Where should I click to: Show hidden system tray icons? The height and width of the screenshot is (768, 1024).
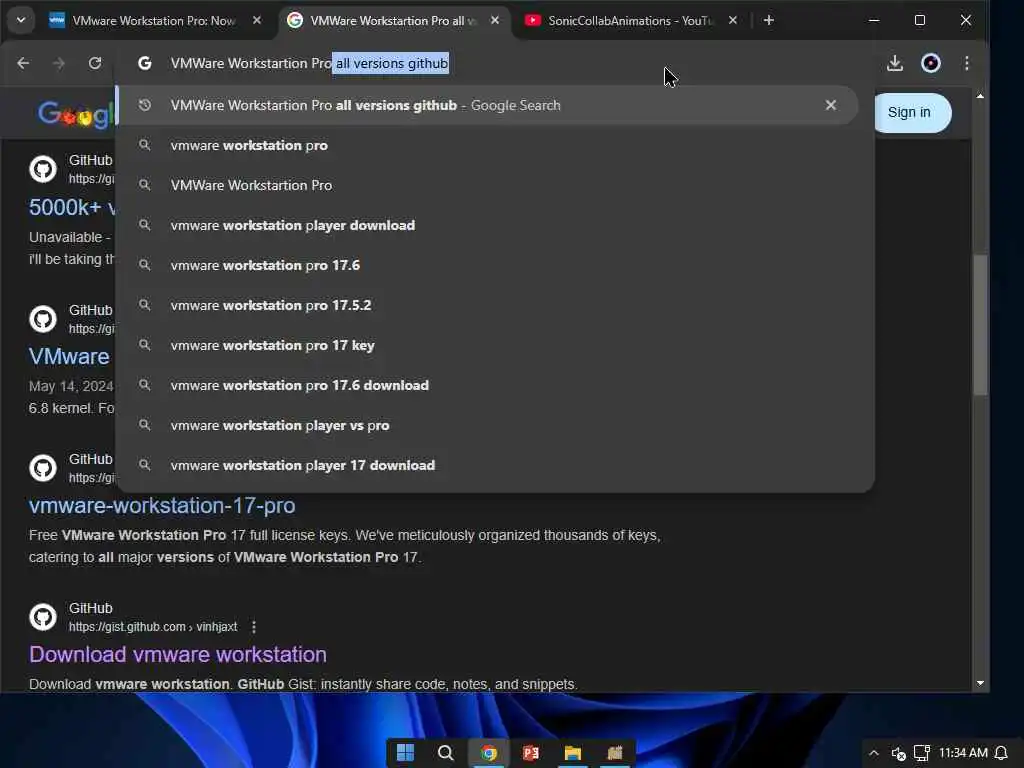click(874, 753)
